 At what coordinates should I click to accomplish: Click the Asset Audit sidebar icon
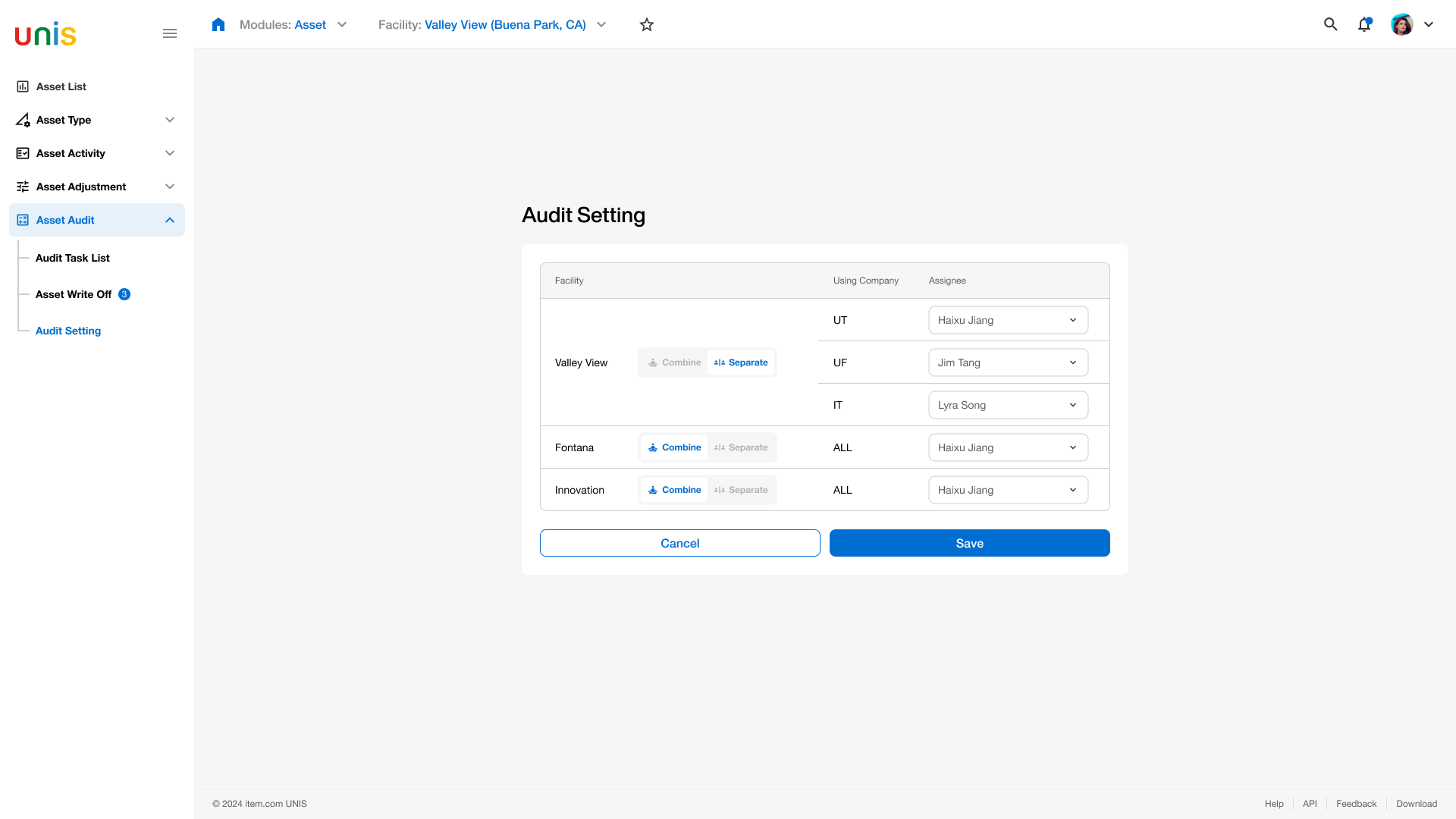(x=23, y=220)
